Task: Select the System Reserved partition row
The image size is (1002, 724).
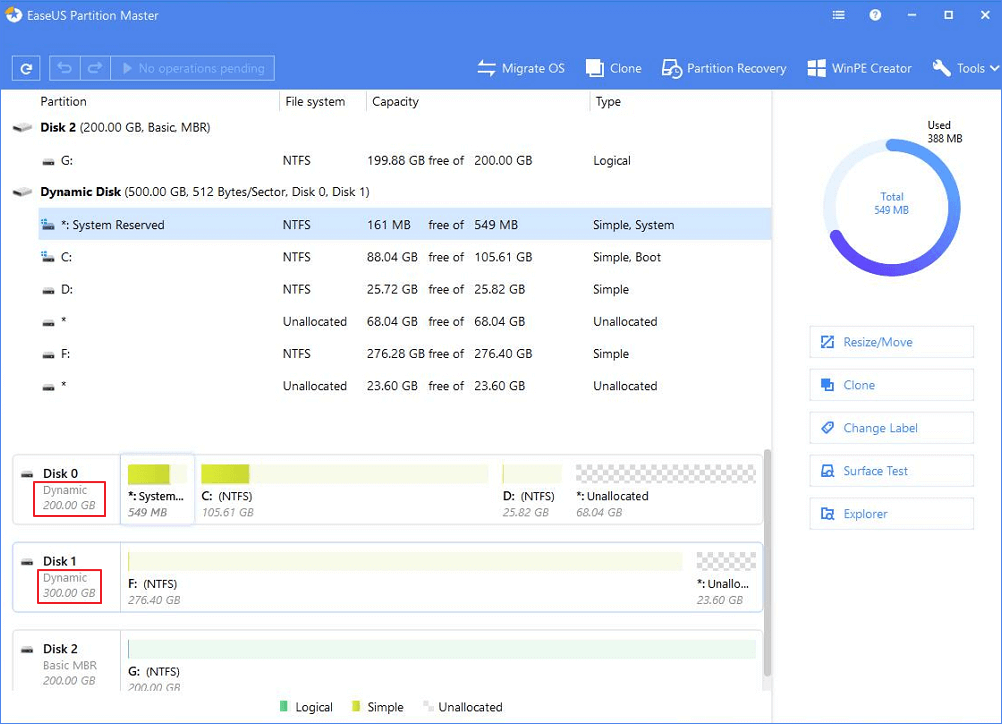Action: [405, 224]
